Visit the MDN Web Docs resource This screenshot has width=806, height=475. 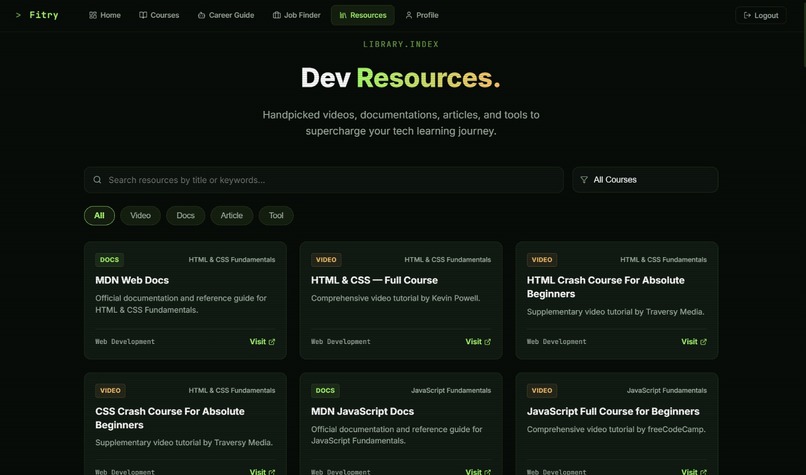click(262, 341)
